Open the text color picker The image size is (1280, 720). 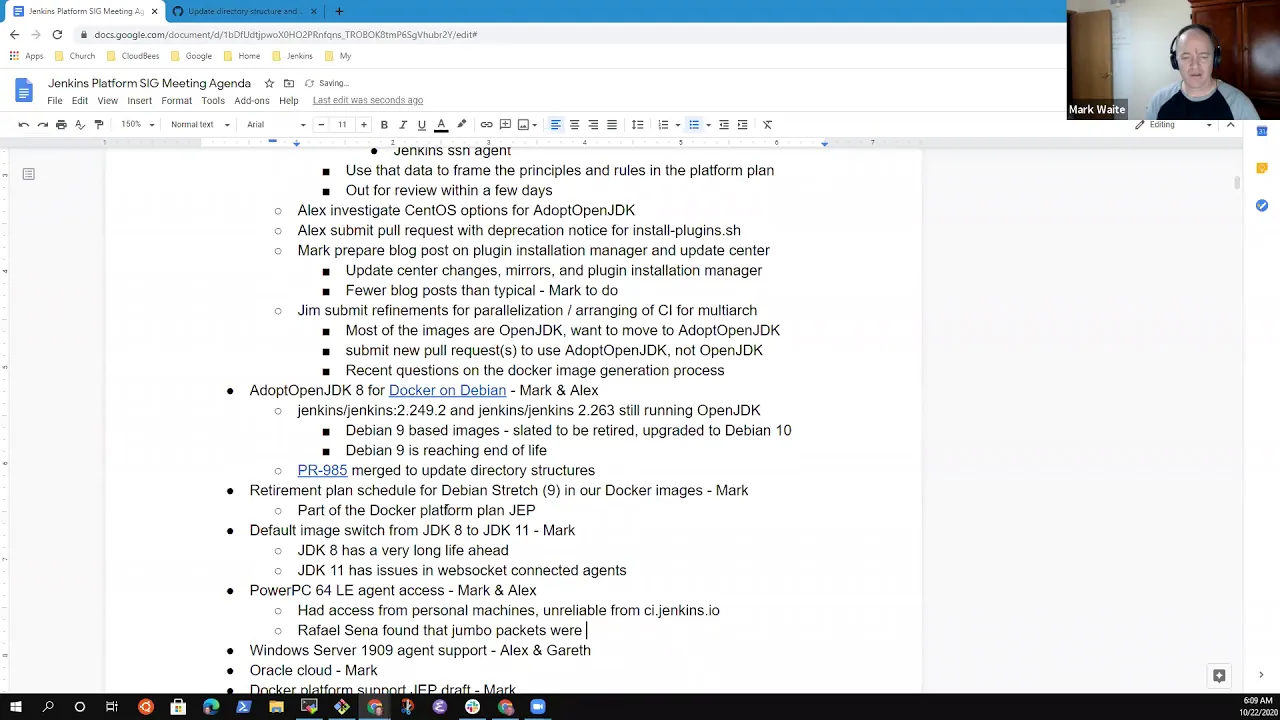pos(441,125)
